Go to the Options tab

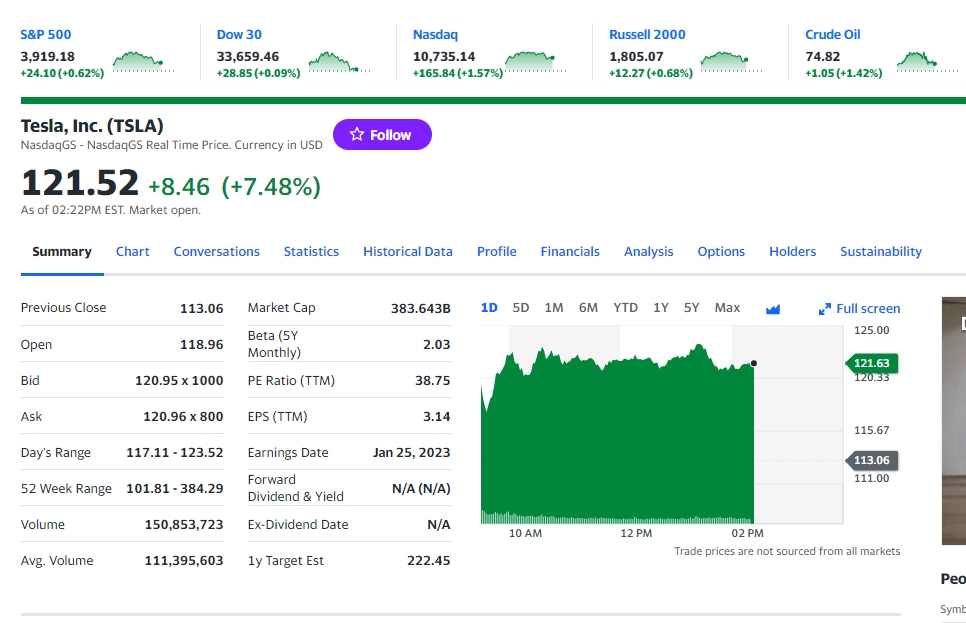click(721, 252)
